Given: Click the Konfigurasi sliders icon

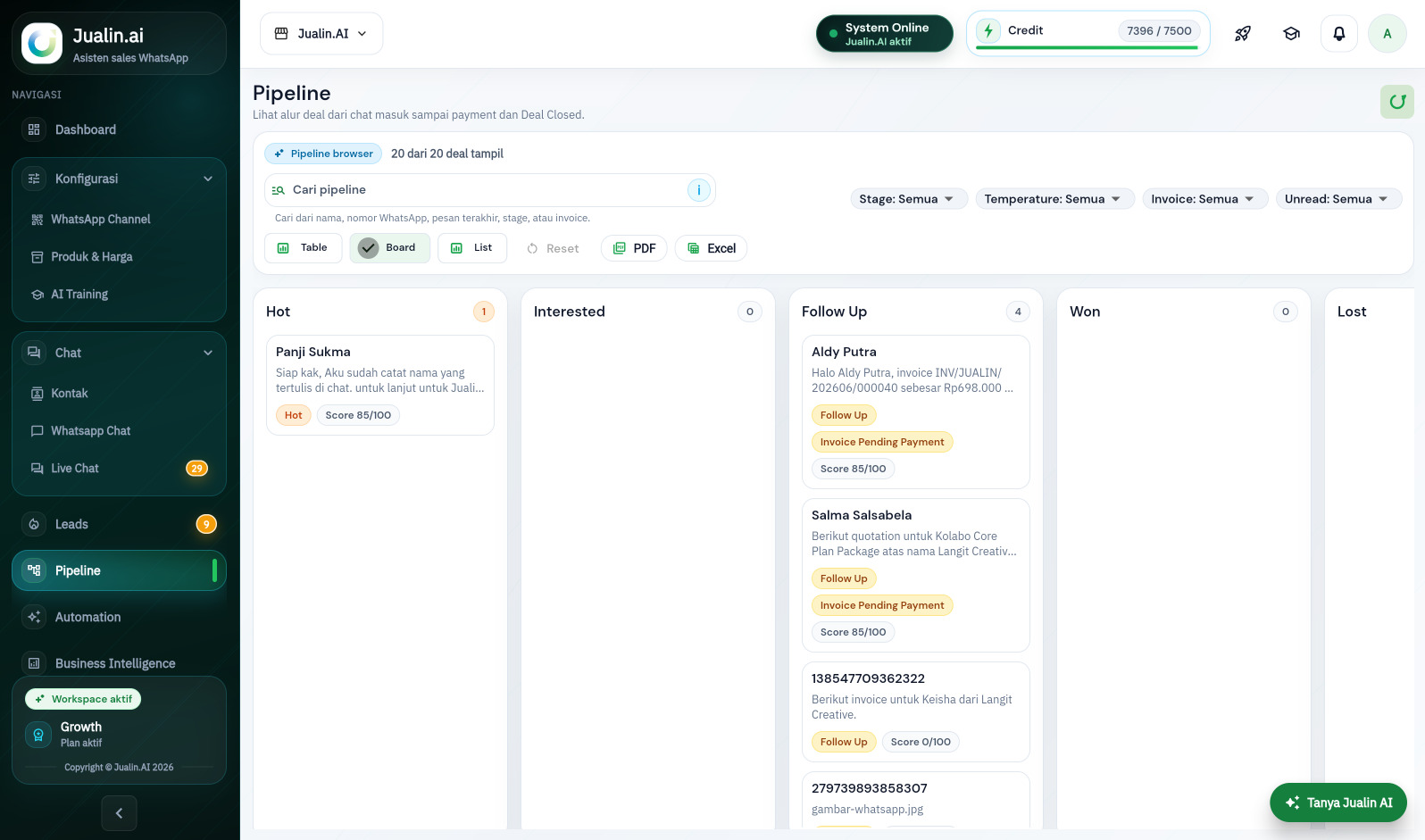Looking at the screenshot, I should (x=34, y=179).
